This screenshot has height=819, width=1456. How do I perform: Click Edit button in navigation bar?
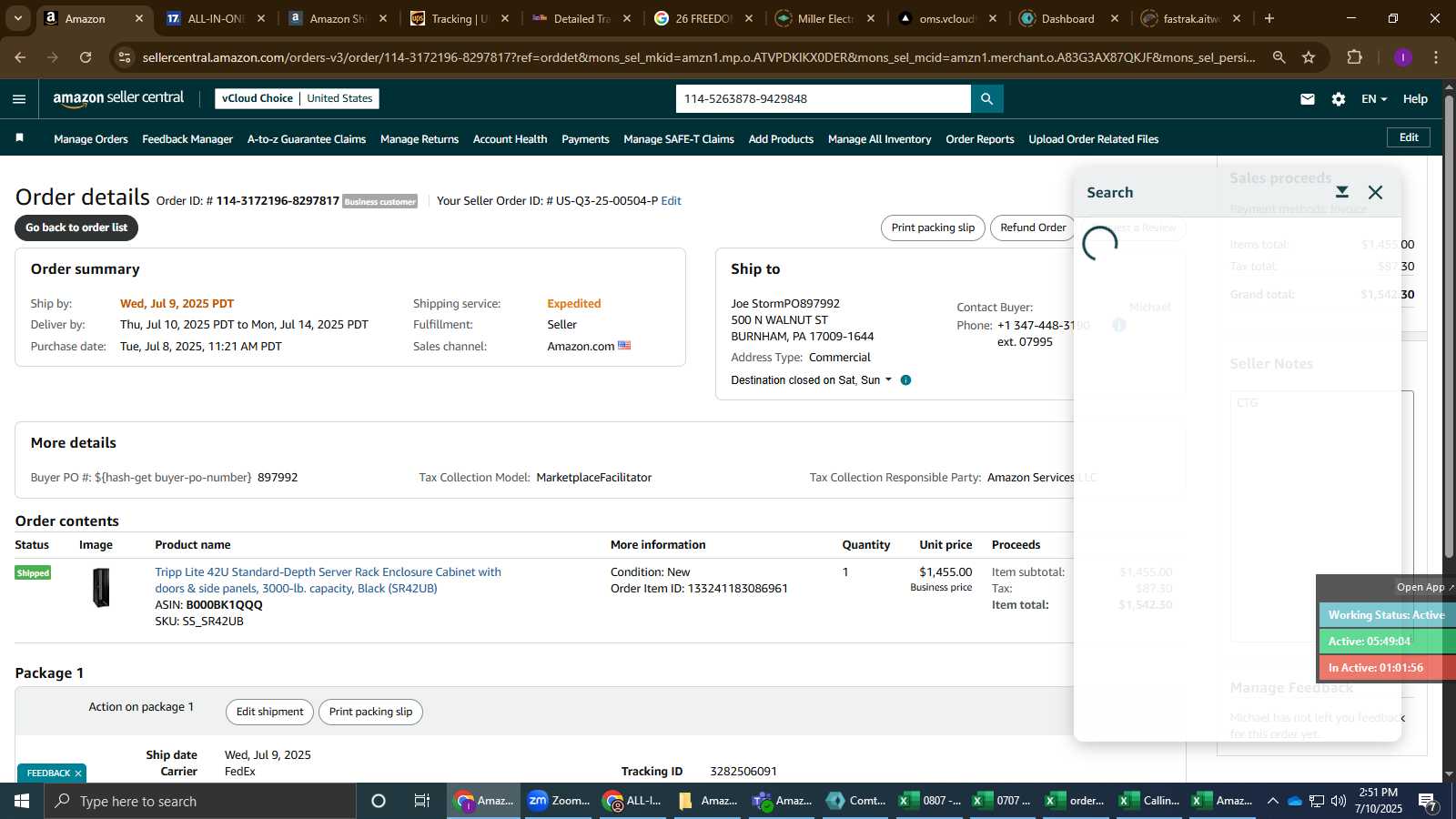pos(1409,137)
